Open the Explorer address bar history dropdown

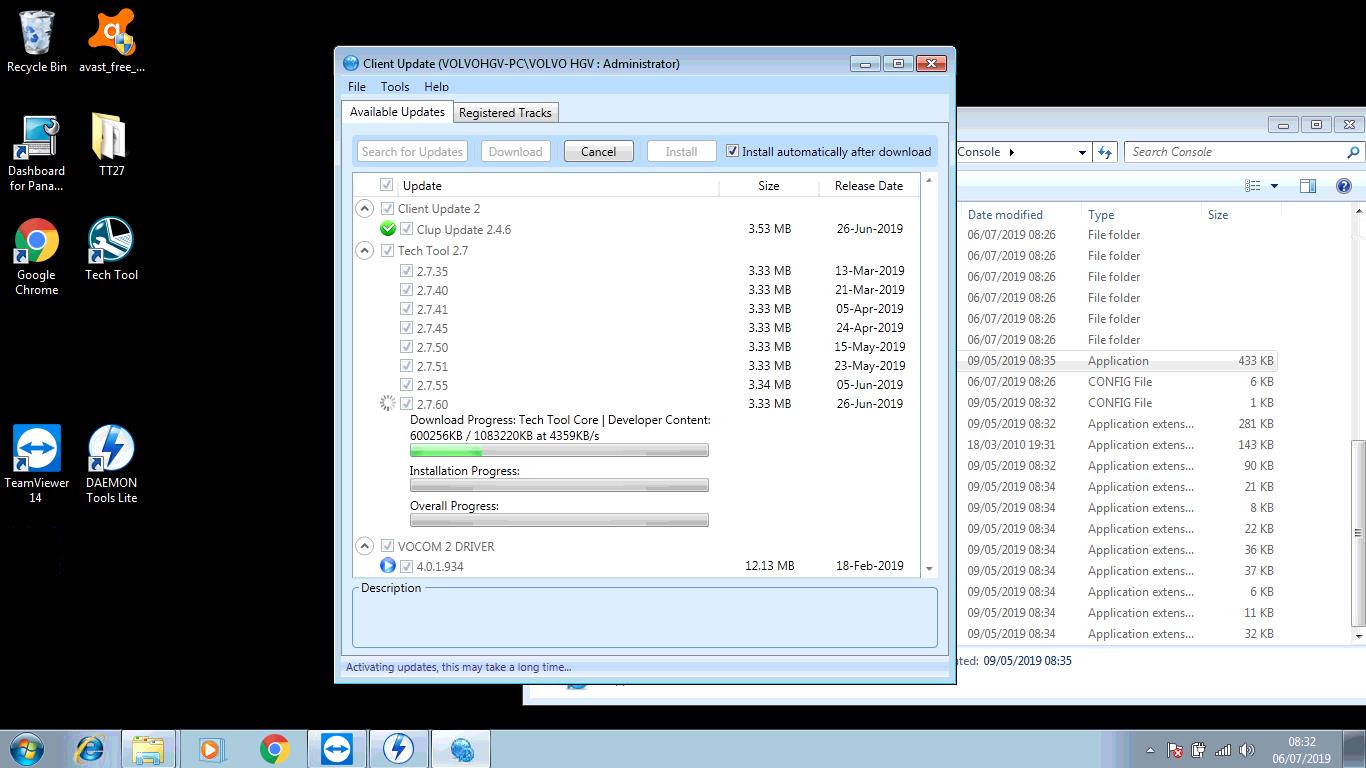(1082, 152)
